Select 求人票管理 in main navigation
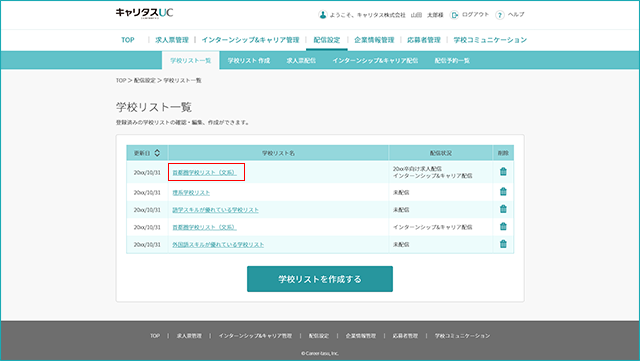Screen dimensions: 640x361 pos(172,40)
